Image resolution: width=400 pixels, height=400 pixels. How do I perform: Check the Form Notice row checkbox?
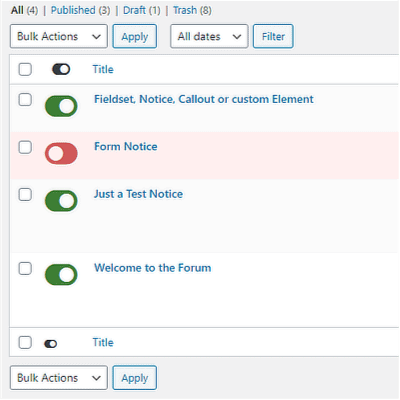[x=25, y=147]
